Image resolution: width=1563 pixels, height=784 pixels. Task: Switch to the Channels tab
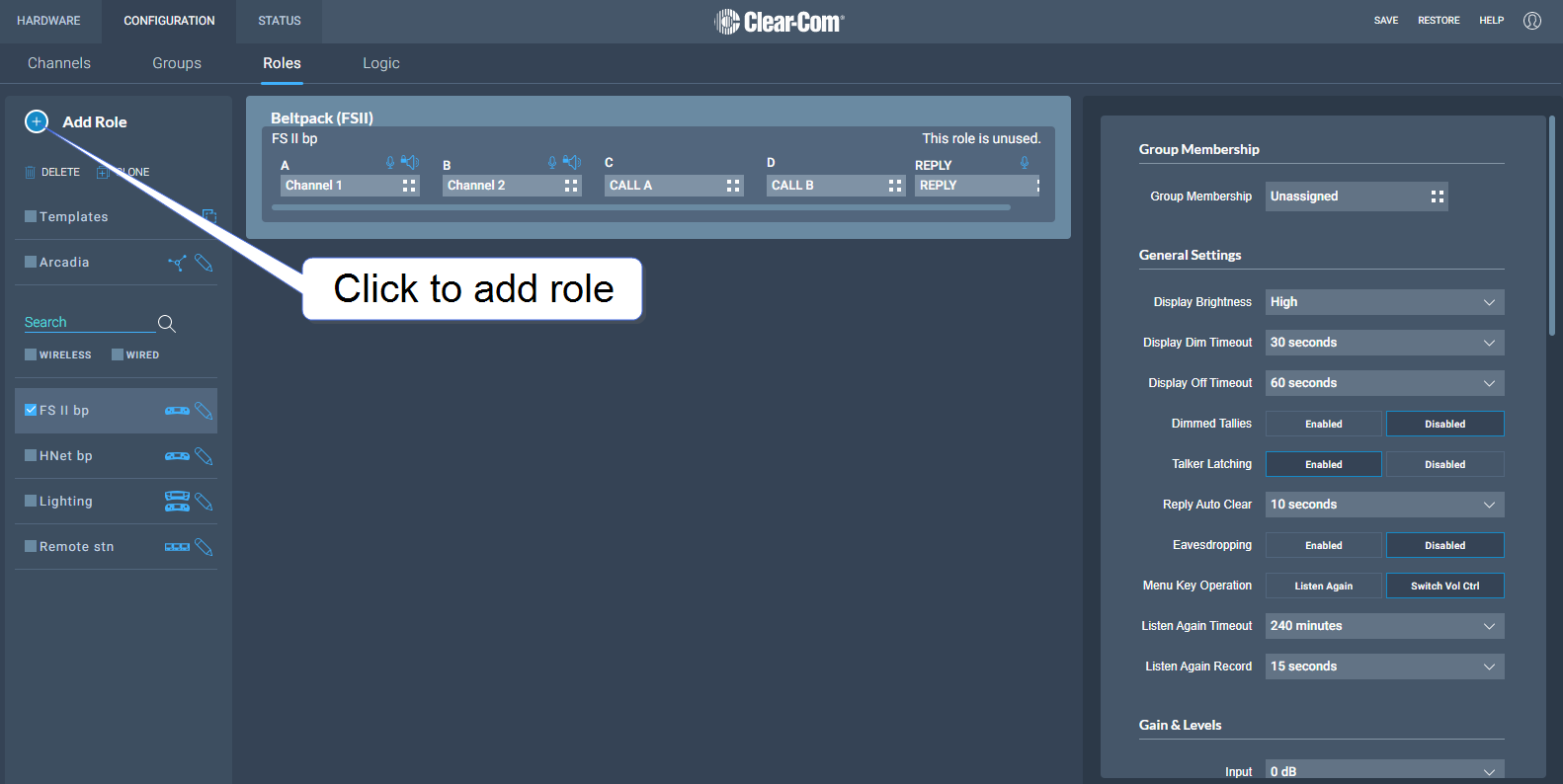click(x=59, y=63)
